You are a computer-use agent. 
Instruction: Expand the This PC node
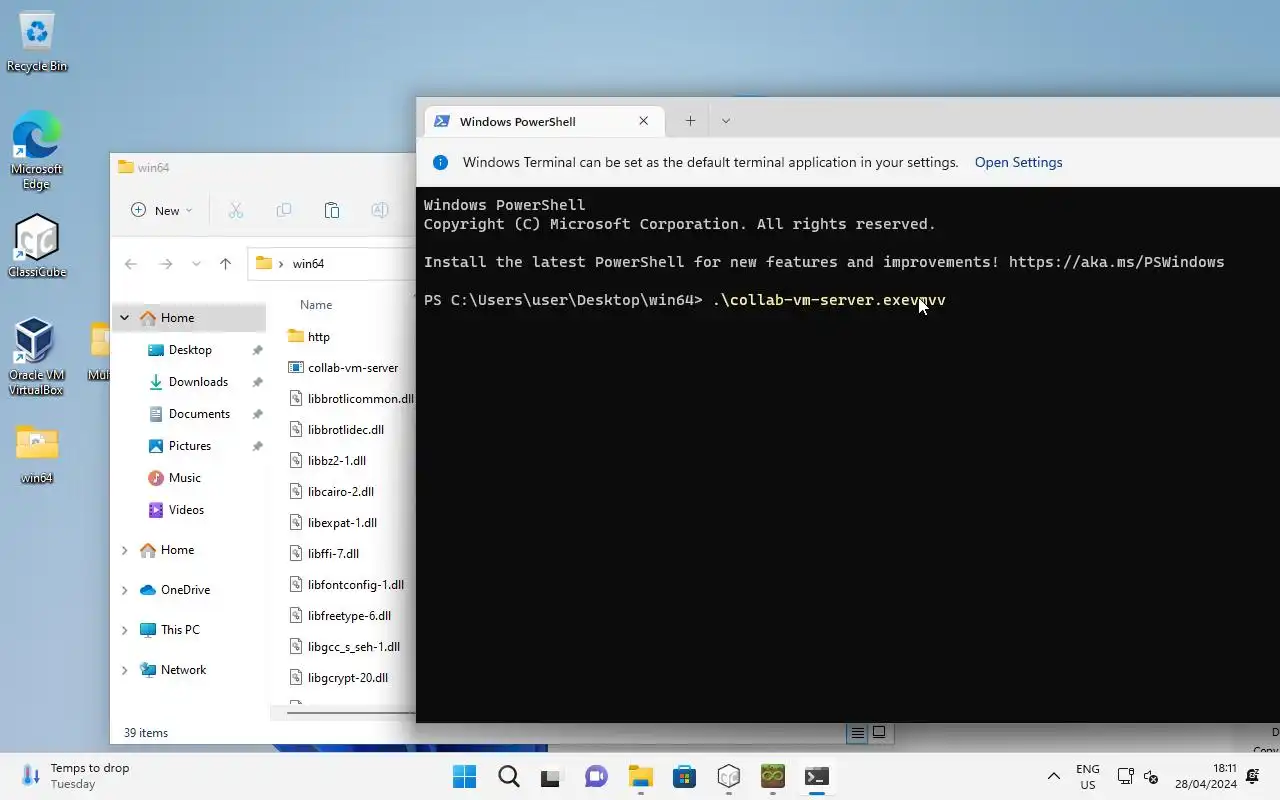(125, 630)
